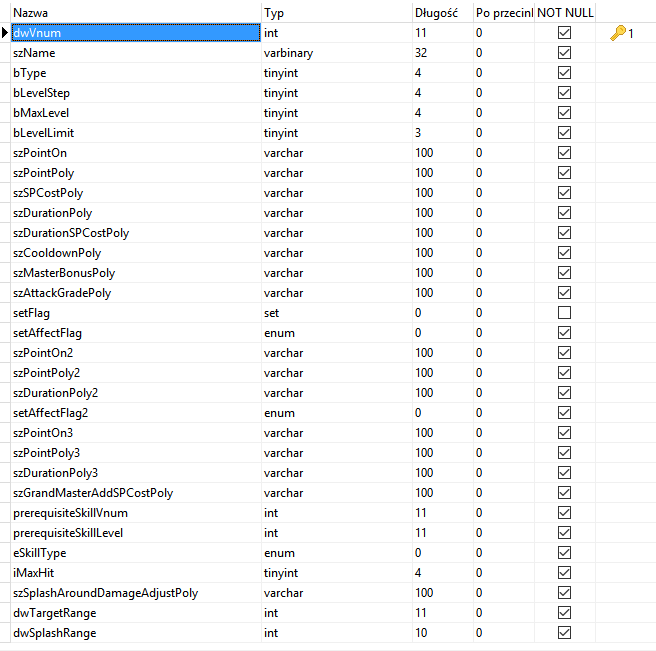656x651 pixels.
Task: Select the dwVnum name field
Action: 136,33
